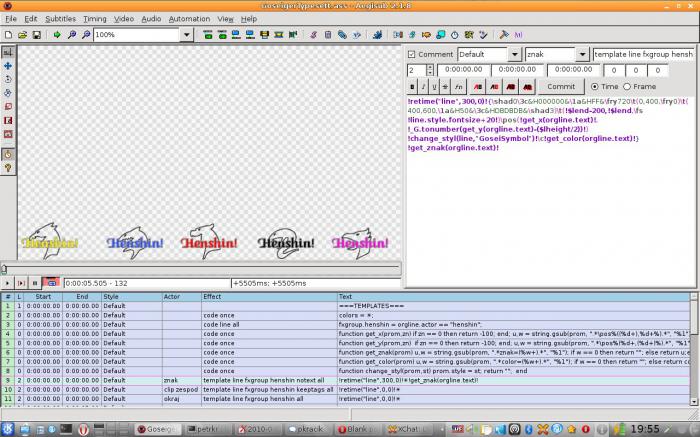Open the View menu
Image resolution: width=700 pixels, height=437 pixels.
pos(225,19)
